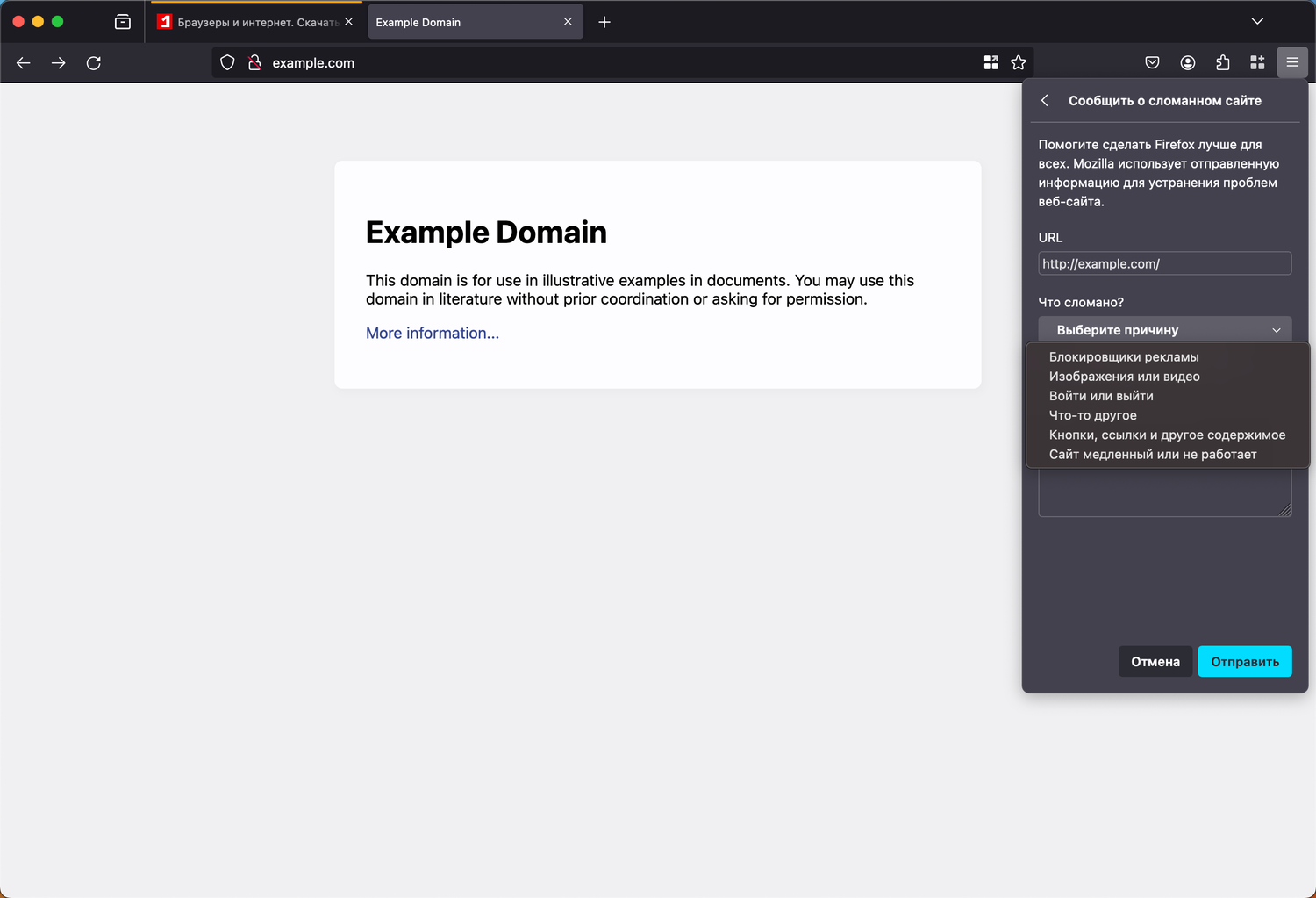Open a new tab with the plus button

(x=604, y=22)
